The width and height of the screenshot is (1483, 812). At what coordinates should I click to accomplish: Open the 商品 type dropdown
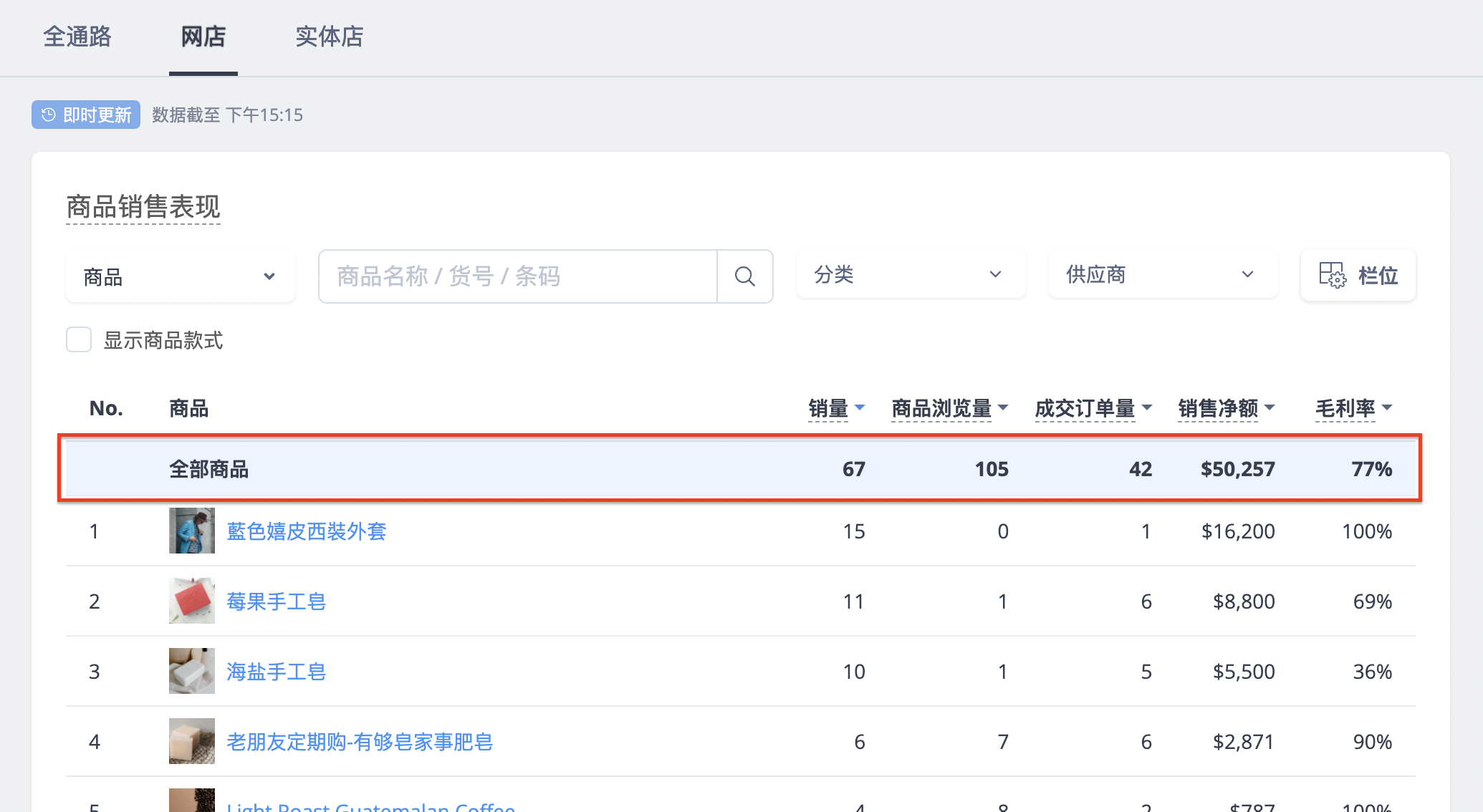click(181, 276)
